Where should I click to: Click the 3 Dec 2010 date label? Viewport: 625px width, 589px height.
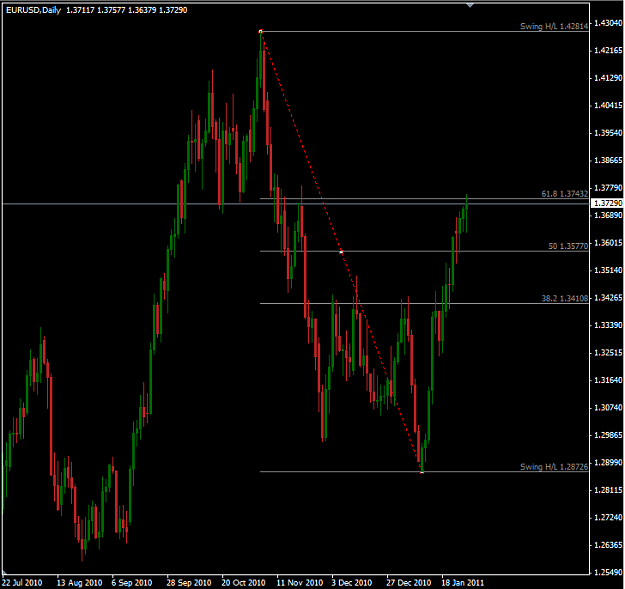click(352, 583)
